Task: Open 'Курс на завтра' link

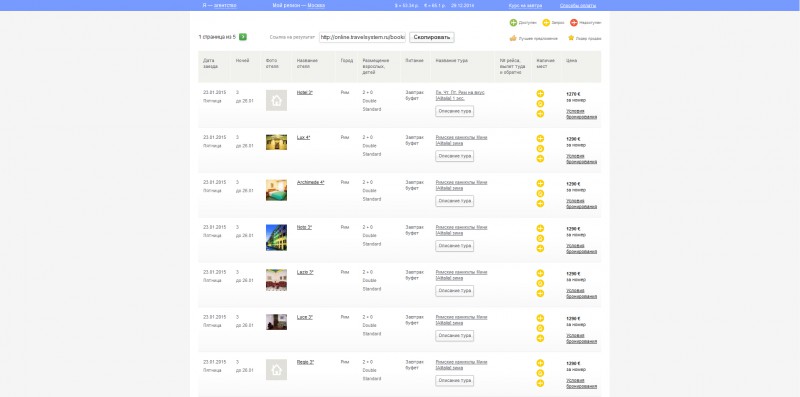Action: pos(526,5)
